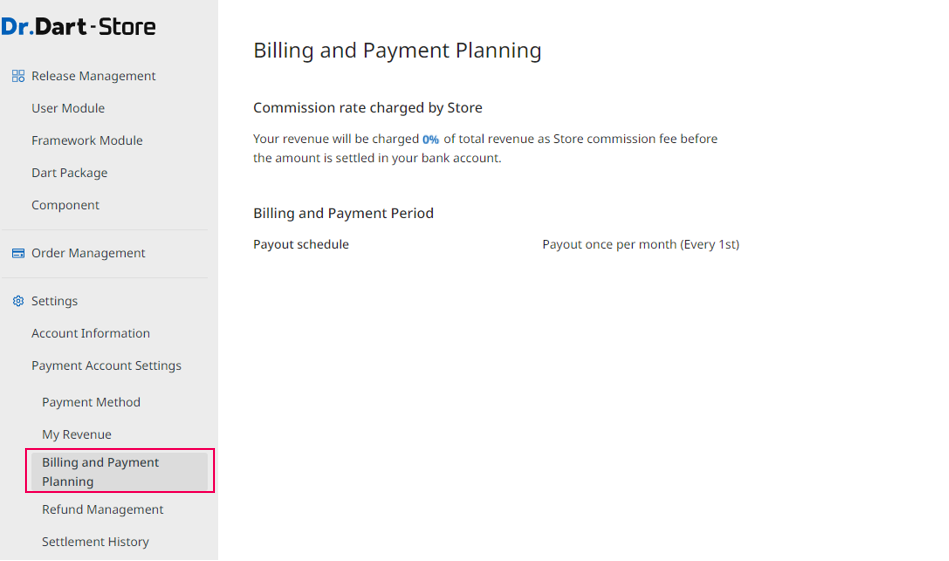Image resolution: width=949 pixels, height=561 pixels.
Task: Click the Release Management grid icon
Action: coord(18,76)
